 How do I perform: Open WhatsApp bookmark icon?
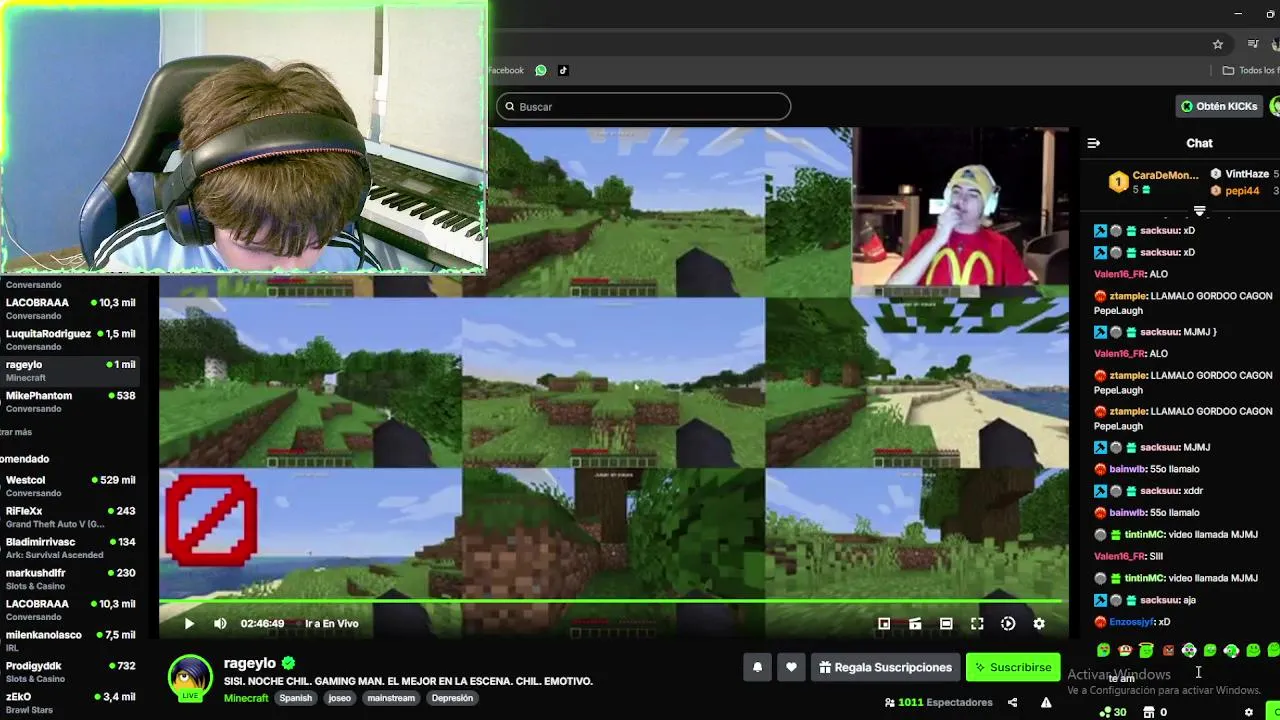point(541,70)
